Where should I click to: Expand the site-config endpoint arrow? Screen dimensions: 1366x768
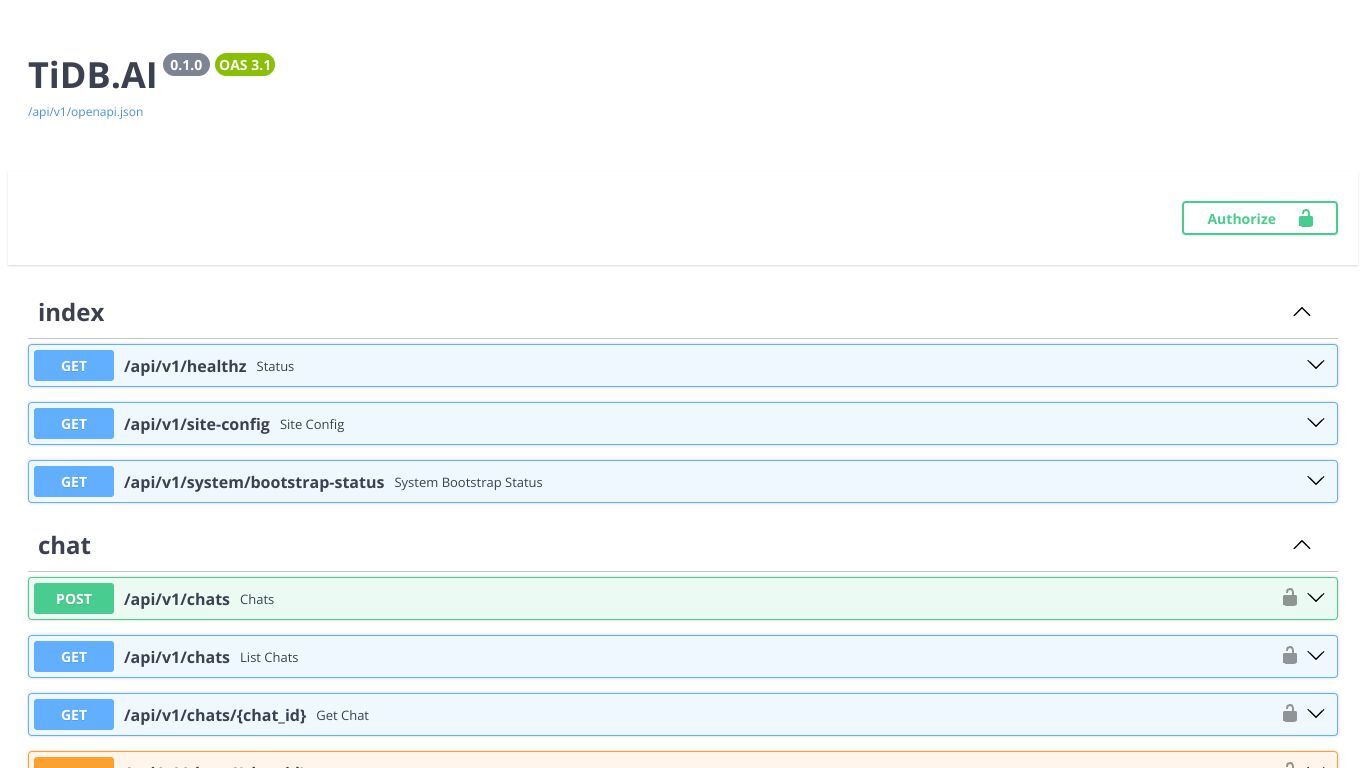pyautogui.click(x=1316, y=423)
